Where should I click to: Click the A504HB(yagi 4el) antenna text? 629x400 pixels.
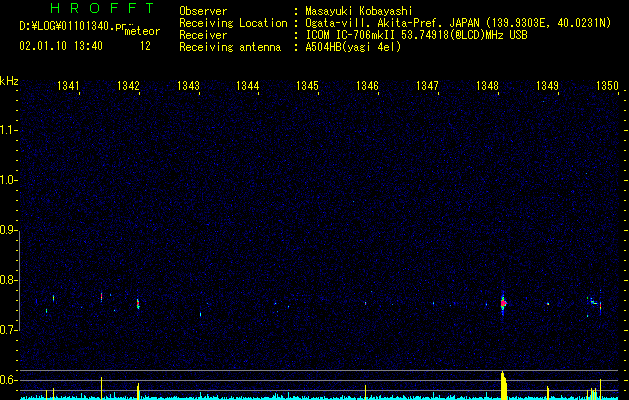[353, 47]
